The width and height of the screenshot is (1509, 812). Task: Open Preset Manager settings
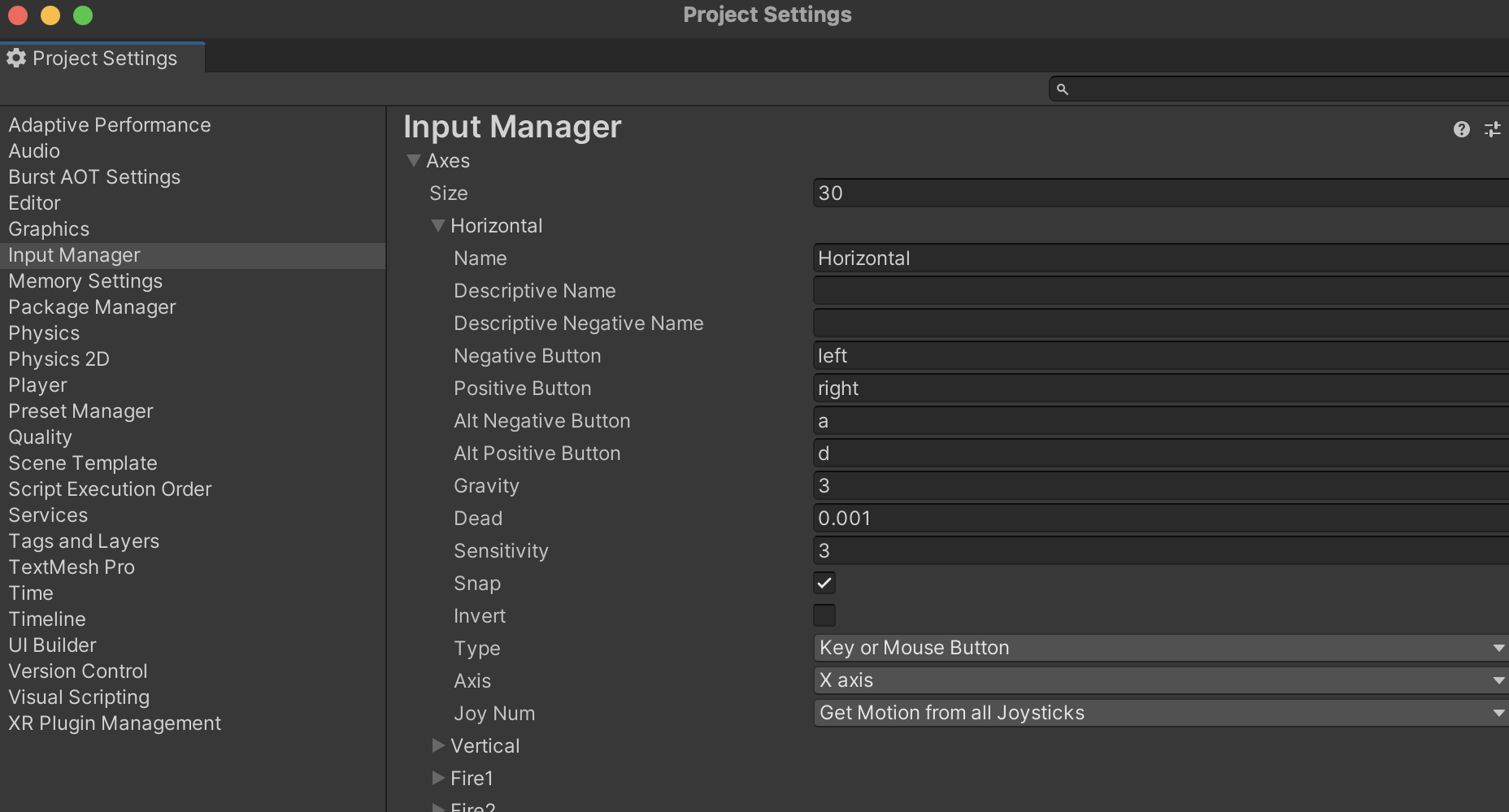(x=80, y=411)
